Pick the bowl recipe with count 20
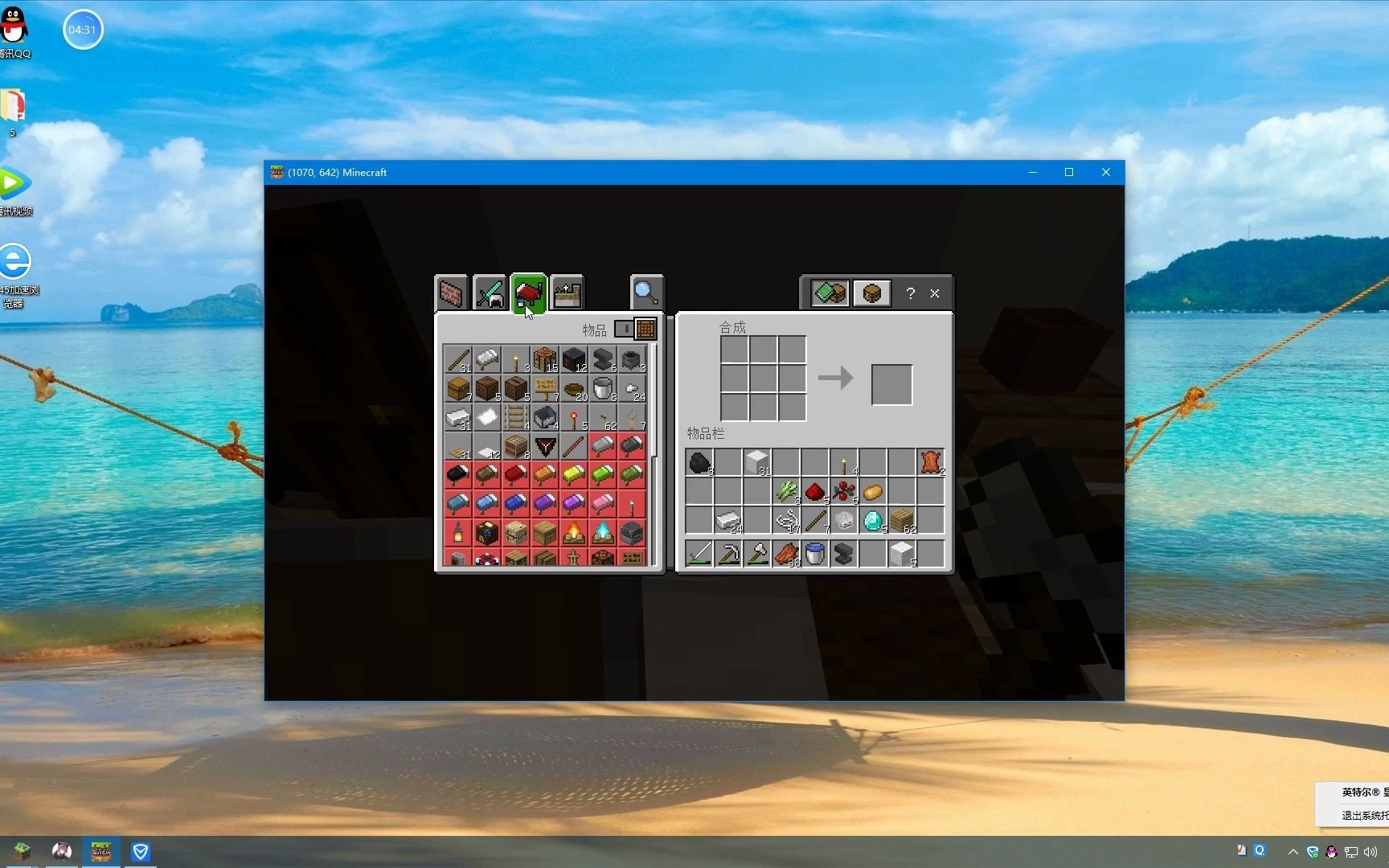The image size is (1389, 868). [574, 389]
